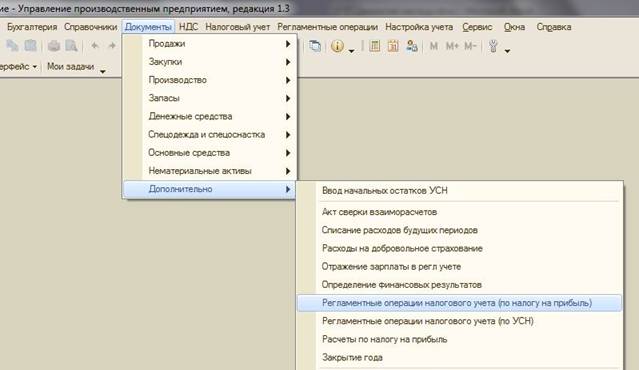
Task: Click the M+ memory button
Action: tap(452, 46)
